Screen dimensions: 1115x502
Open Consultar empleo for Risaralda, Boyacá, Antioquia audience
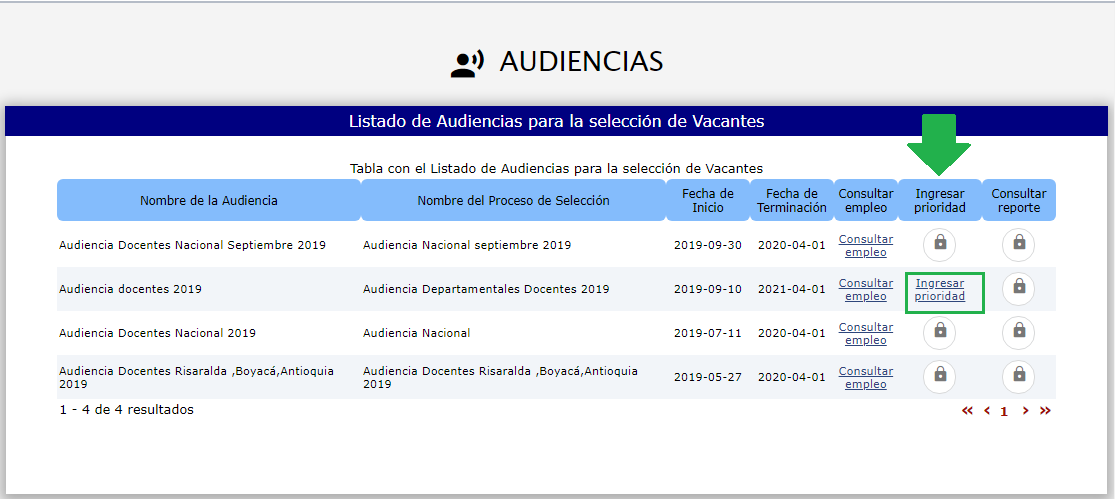click(x=865, y=377)
